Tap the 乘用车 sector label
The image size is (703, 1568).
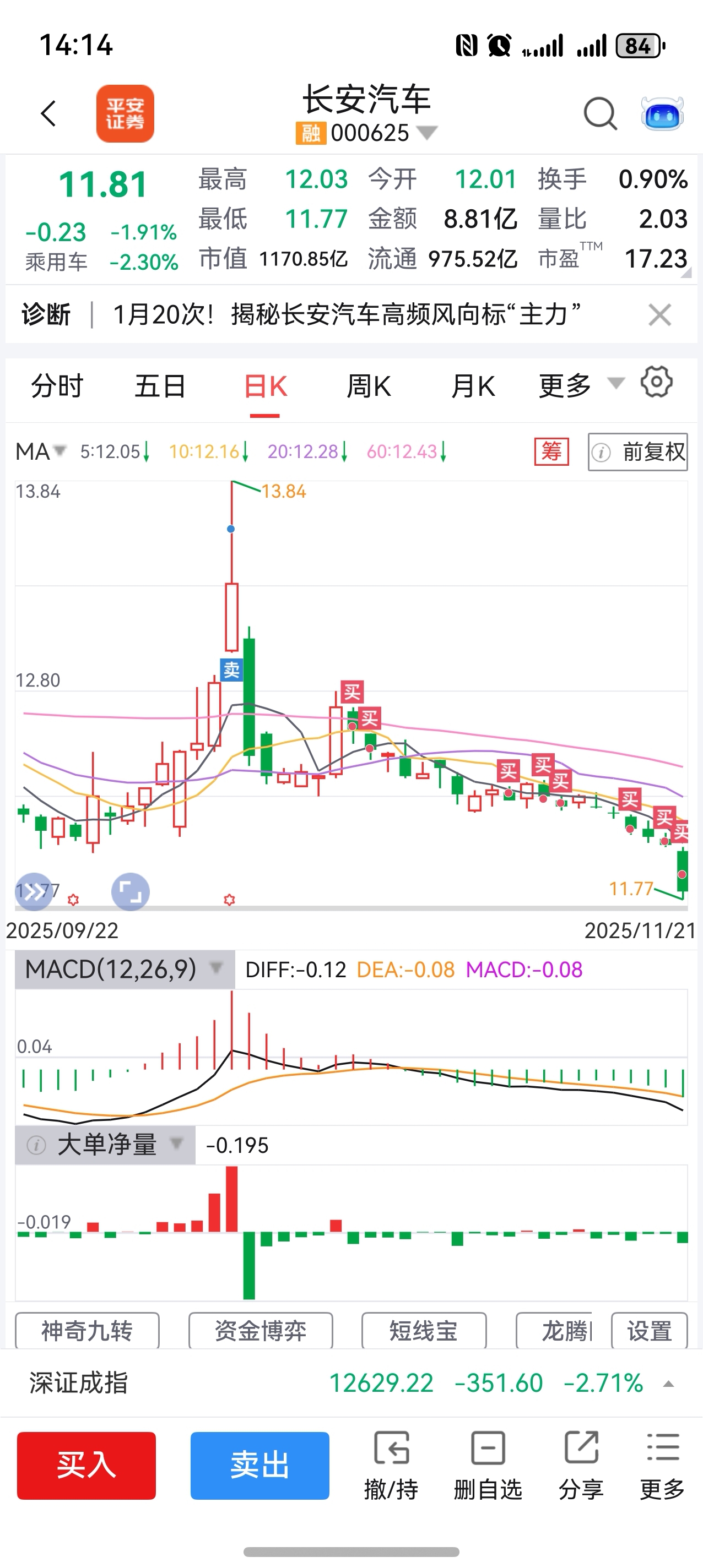(56, 262)
